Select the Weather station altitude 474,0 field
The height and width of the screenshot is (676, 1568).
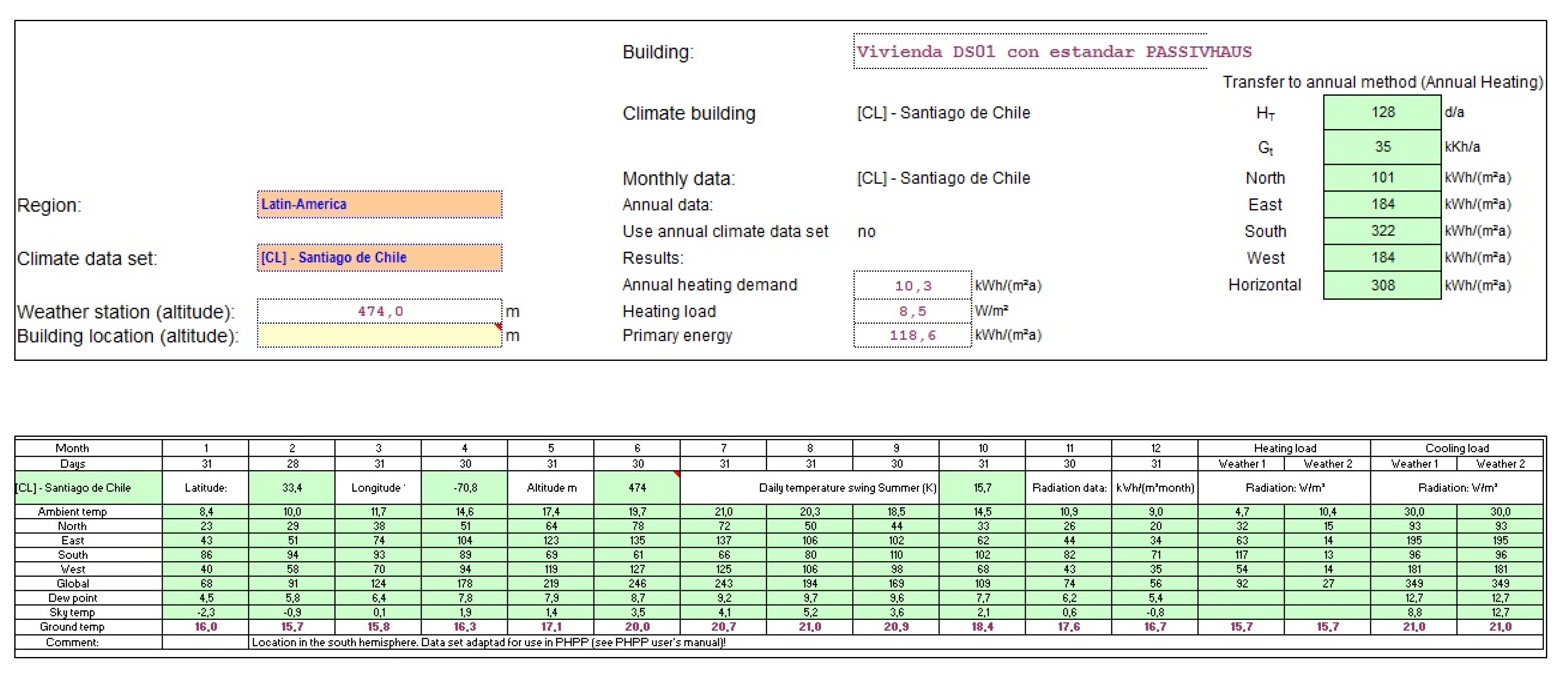click(x=379, y=311)
